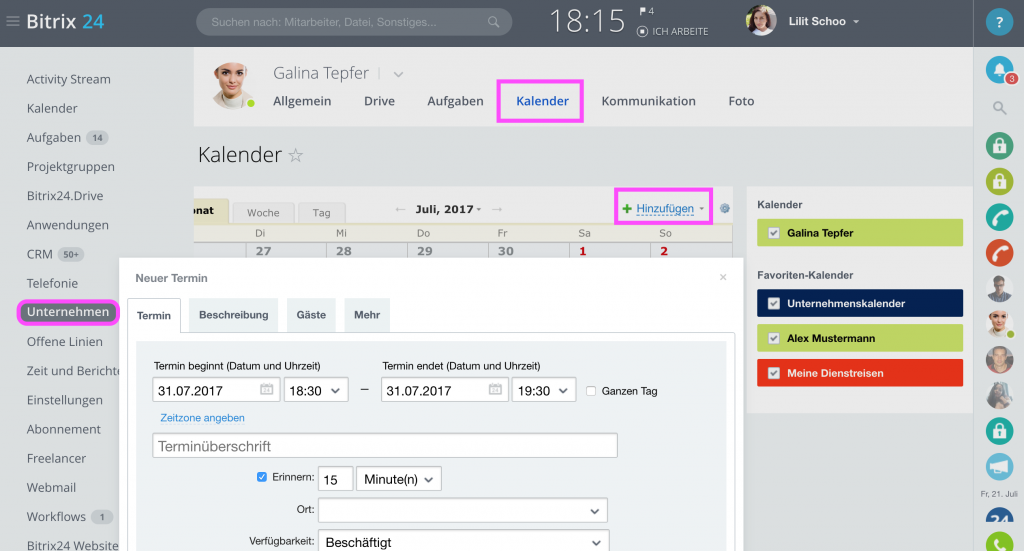Open start time 18:30 dropdown

pos(315,390)
